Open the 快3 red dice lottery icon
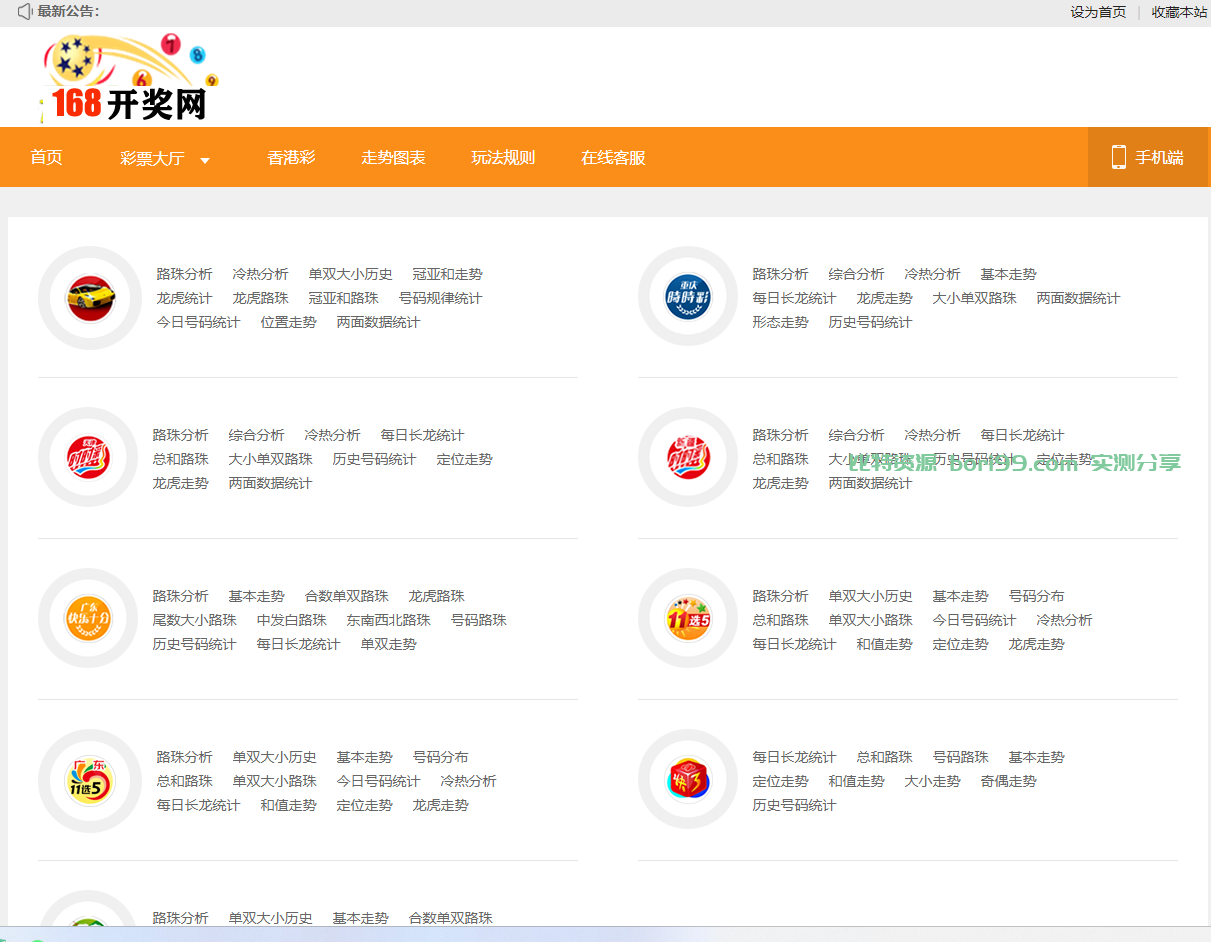The image size is (1211, 942). point(688,780)
